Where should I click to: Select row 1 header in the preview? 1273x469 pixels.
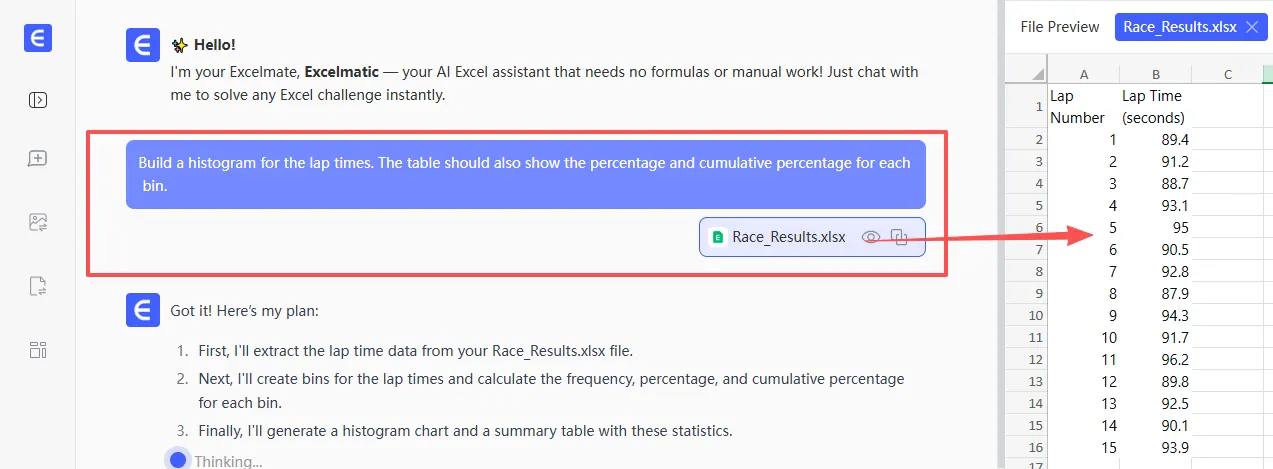pos(1025,105)
